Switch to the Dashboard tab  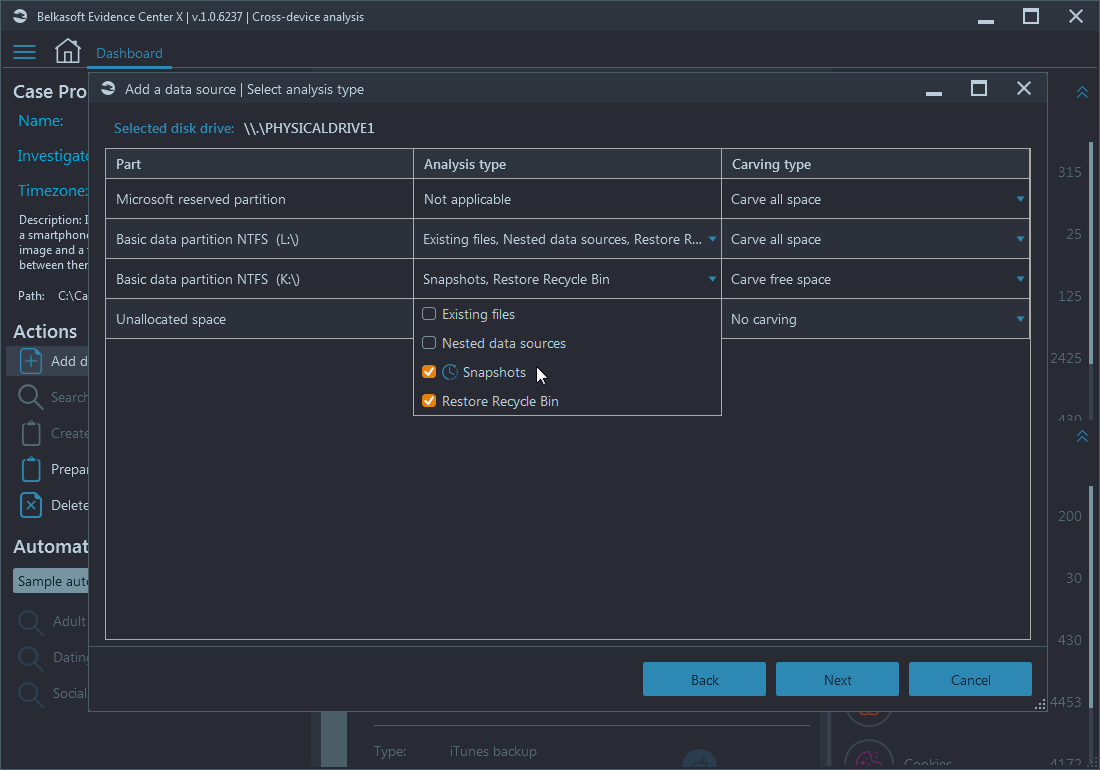point(129,53)
